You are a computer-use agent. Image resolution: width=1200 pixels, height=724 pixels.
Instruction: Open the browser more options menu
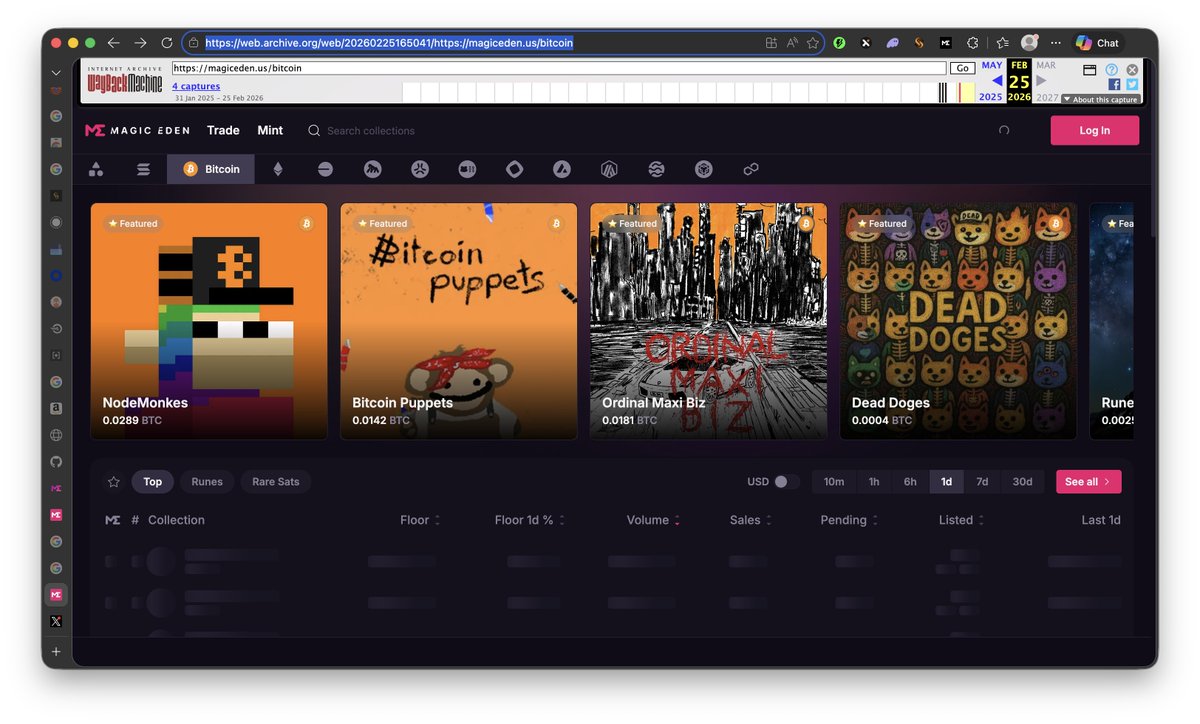tap(1057, 43)
